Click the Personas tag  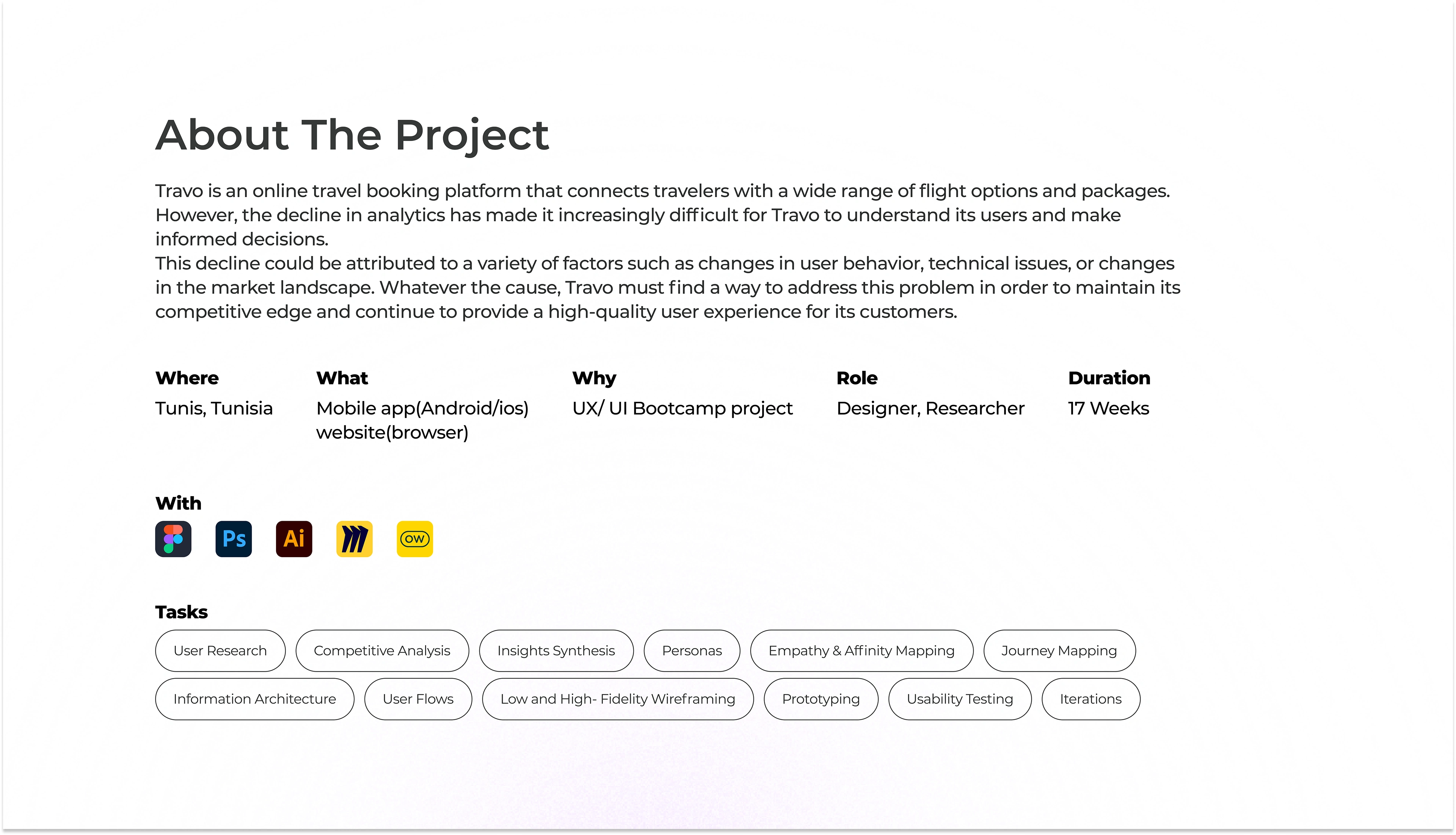tap(692, 651)
